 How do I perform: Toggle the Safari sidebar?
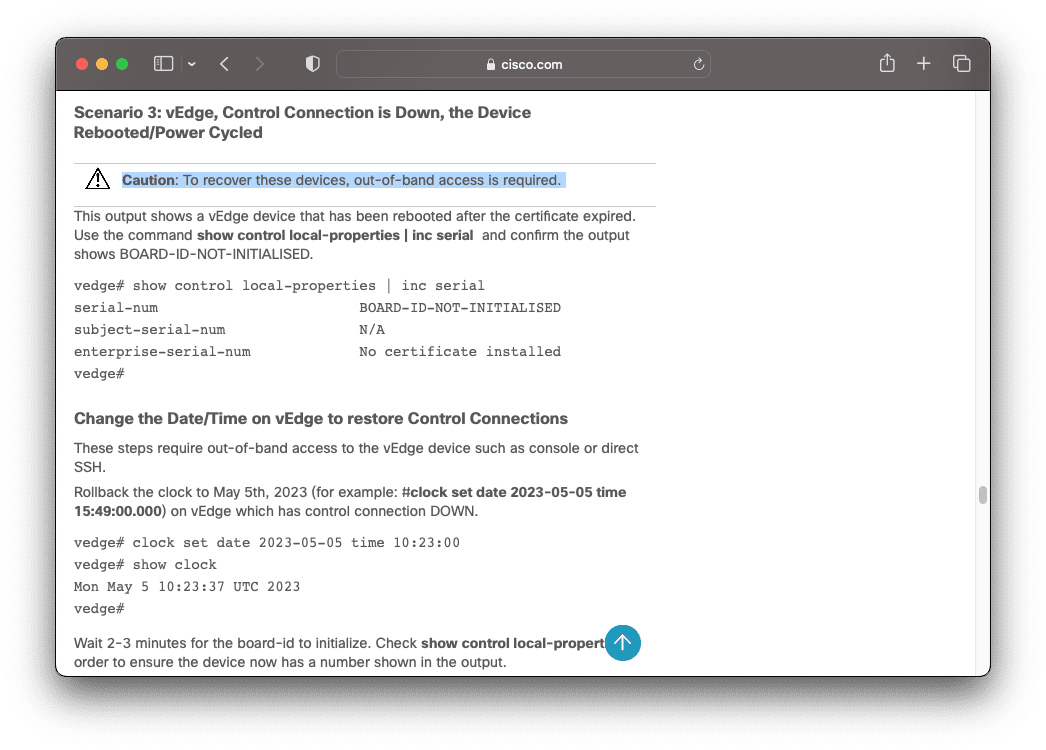pos(163,64)
